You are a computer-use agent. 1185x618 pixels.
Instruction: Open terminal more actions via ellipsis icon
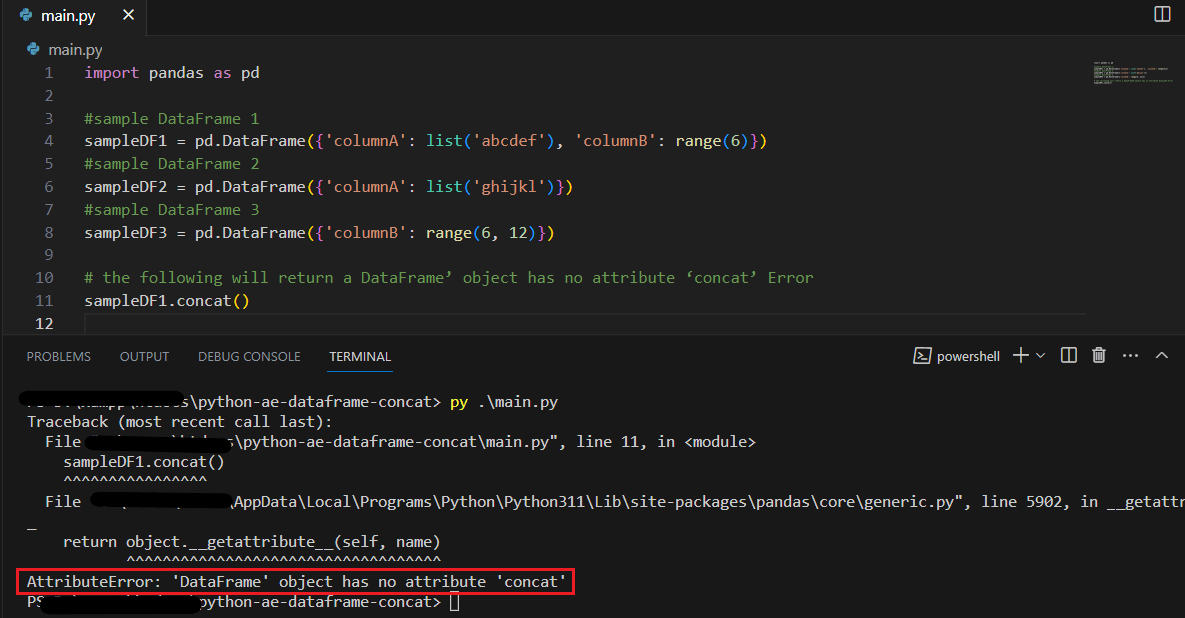coord(1130,355)
